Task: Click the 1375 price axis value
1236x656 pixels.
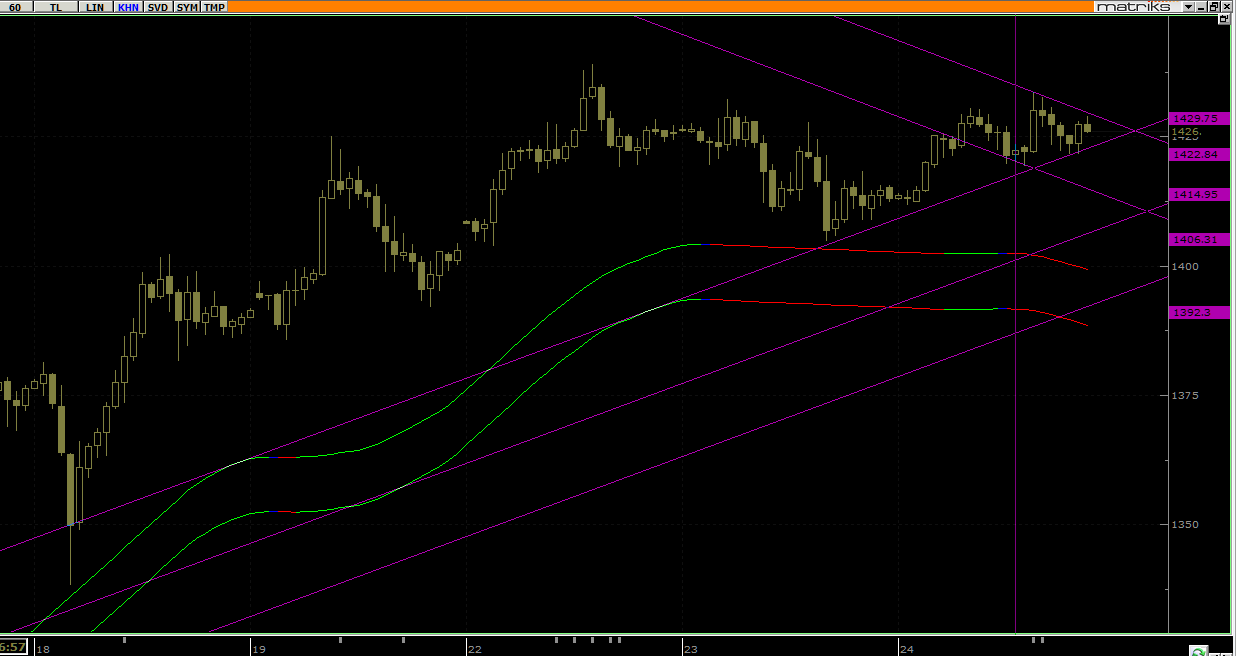Action: (x=1187, y=395)
